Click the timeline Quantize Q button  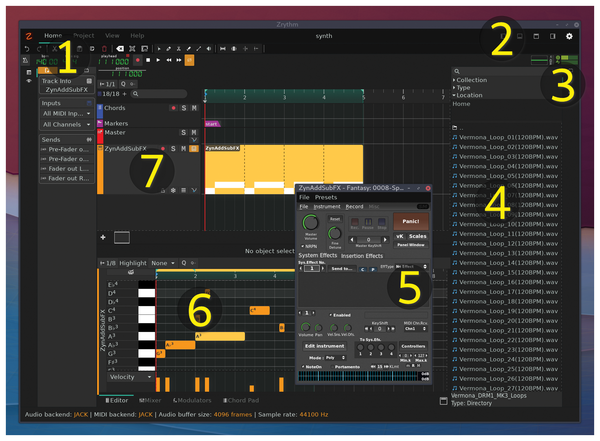[123, 84]
